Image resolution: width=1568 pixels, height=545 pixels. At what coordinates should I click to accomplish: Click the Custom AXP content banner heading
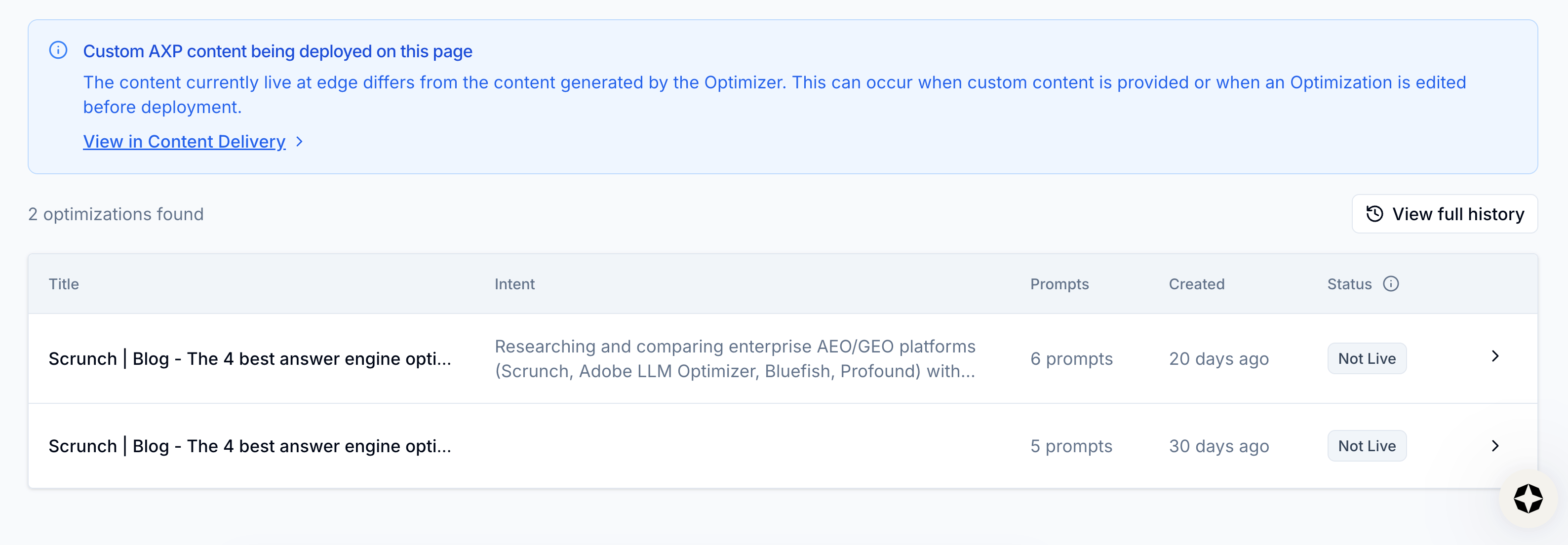pyautogui.click(x=277, y=51)
